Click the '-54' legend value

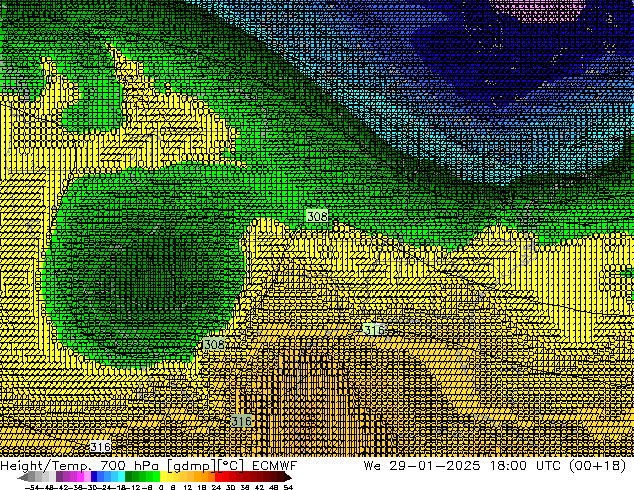(32, 487)
